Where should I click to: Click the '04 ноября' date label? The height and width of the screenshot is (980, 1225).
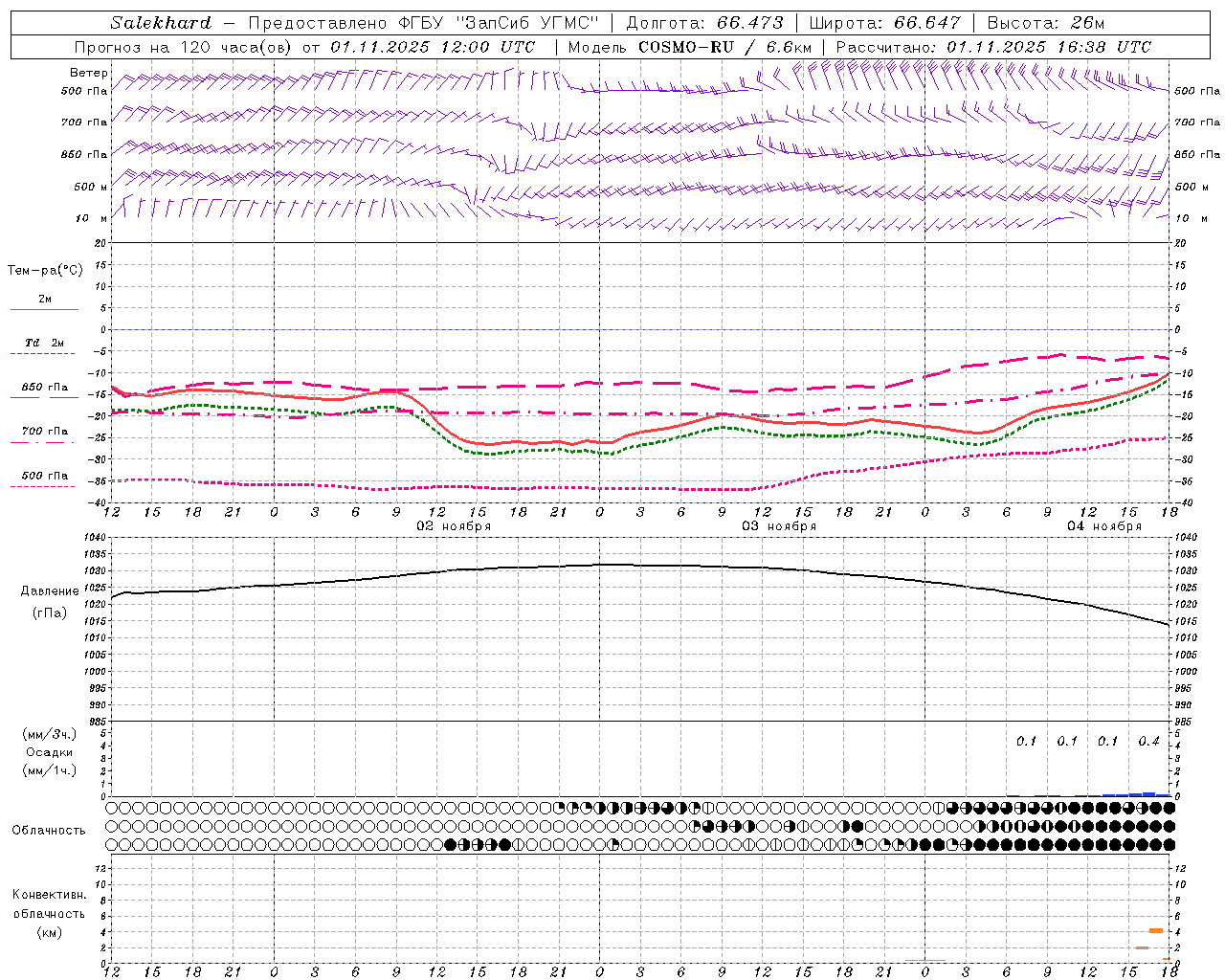point(1104,525)
